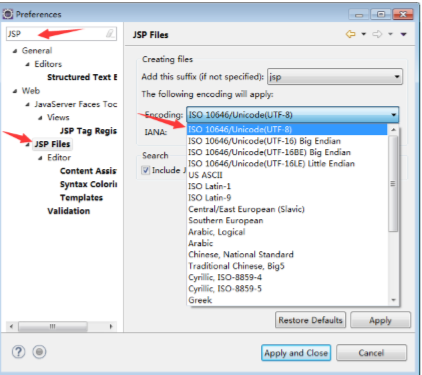
Task: Collapse the Views tree node
Action: pyautogui.click(x=40, y=118)
